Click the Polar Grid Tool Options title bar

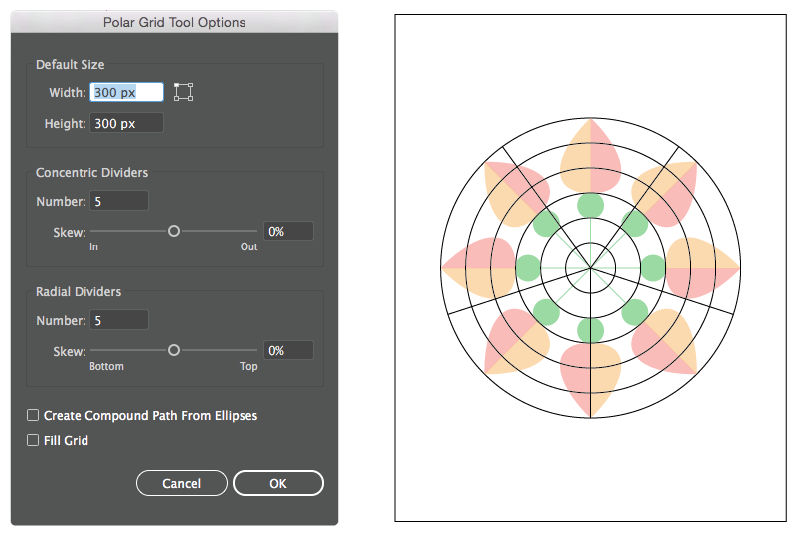[x=174, y=21]
